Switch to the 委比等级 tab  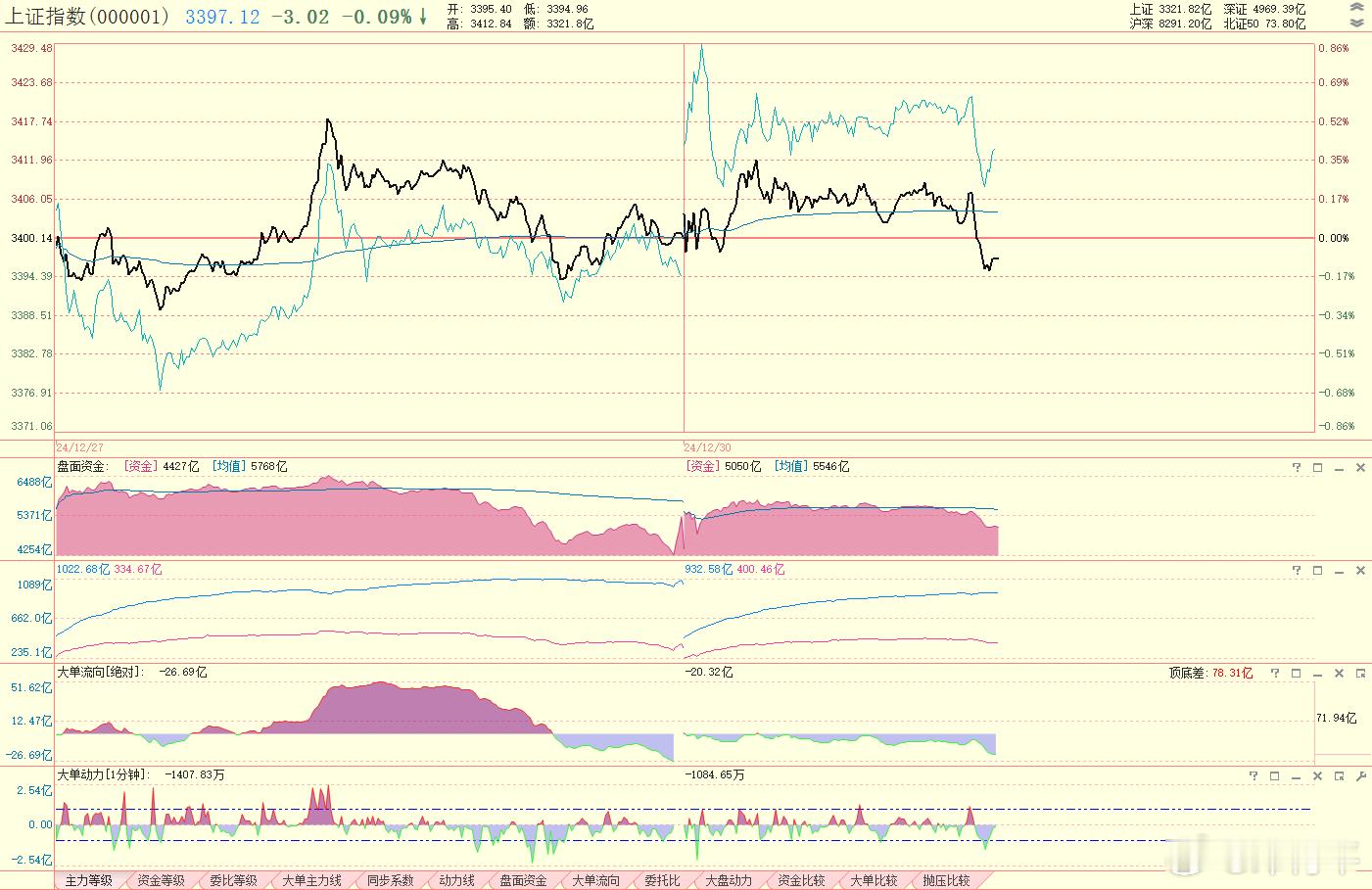point(234,880)
